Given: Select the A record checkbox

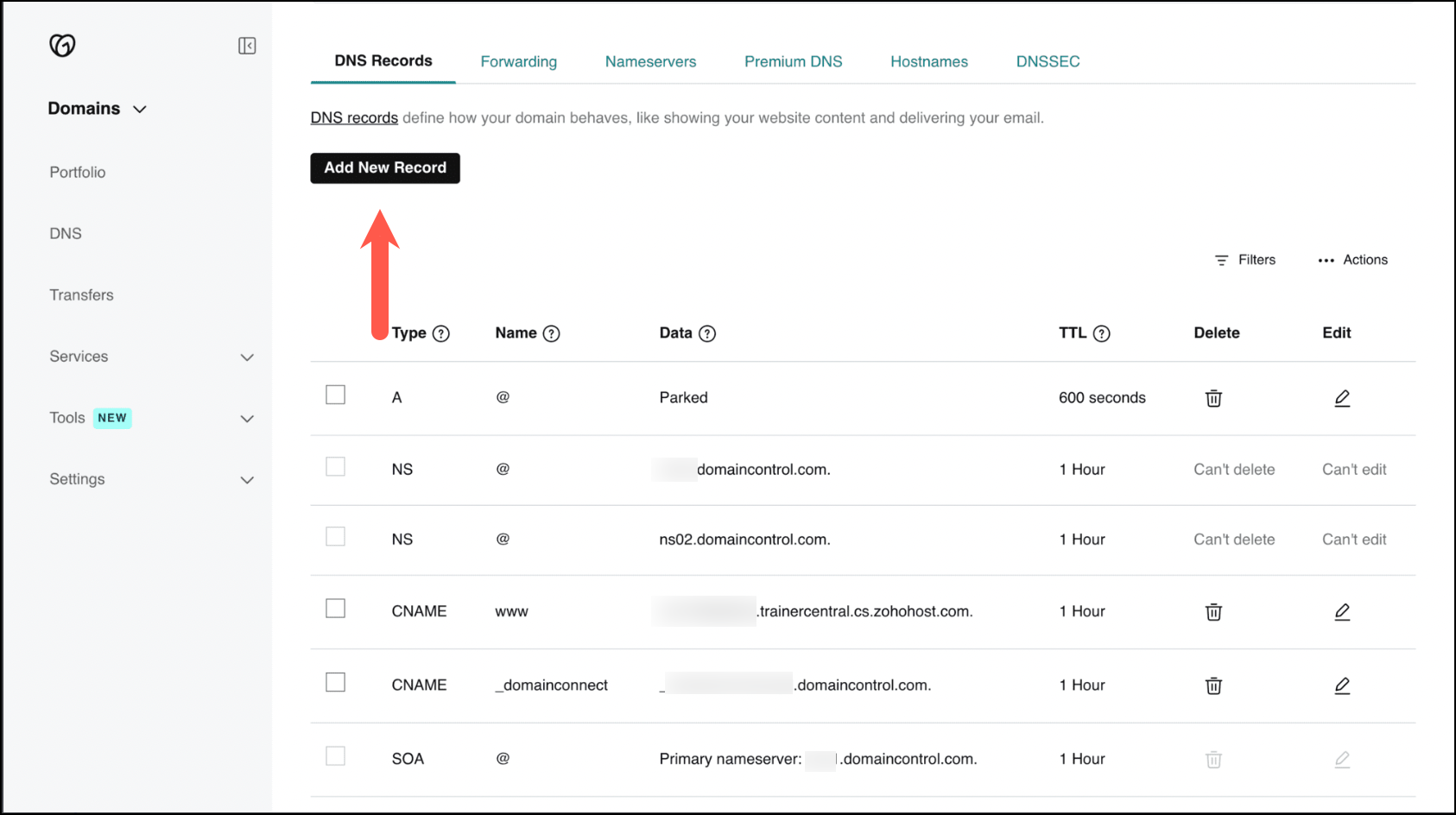Looking at the screenshot, I should (335, 395).
